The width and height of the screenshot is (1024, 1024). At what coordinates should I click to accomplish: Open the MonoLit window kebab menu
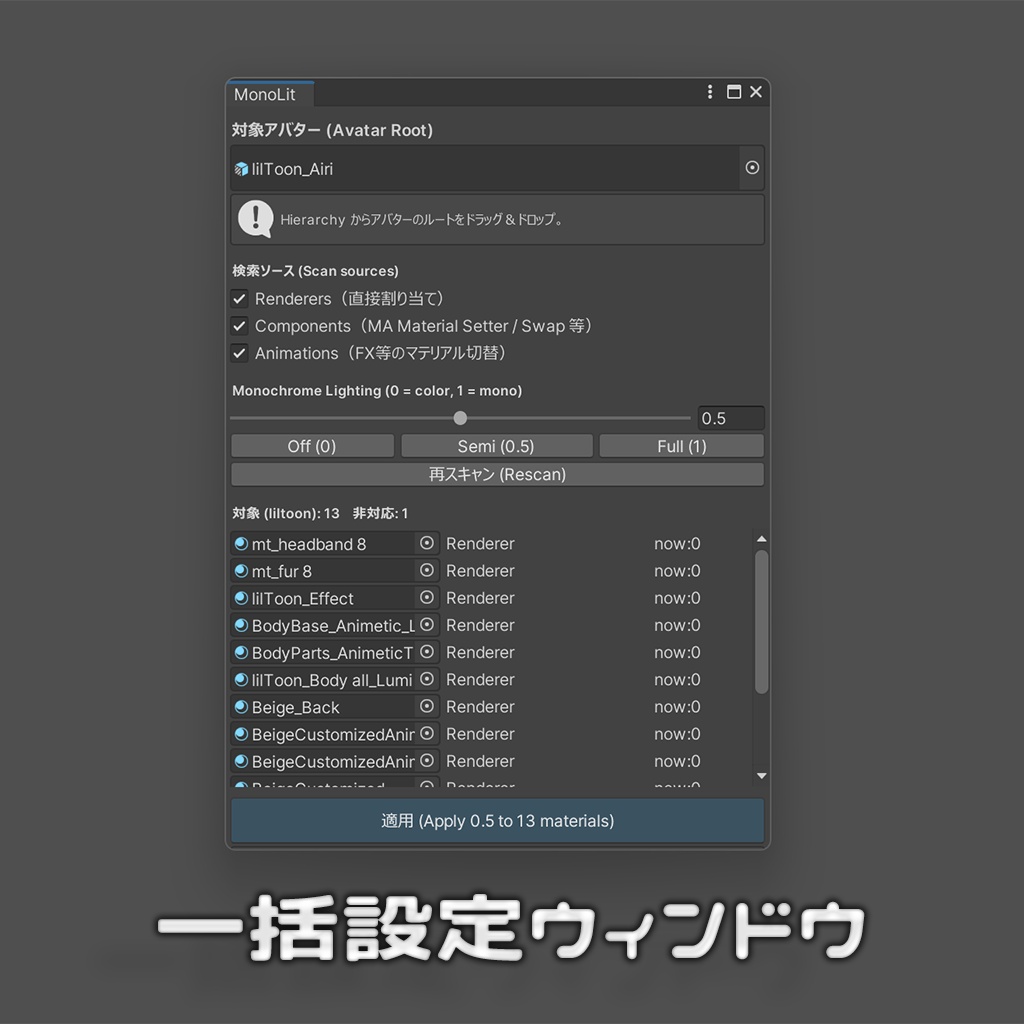pos(710,92)
